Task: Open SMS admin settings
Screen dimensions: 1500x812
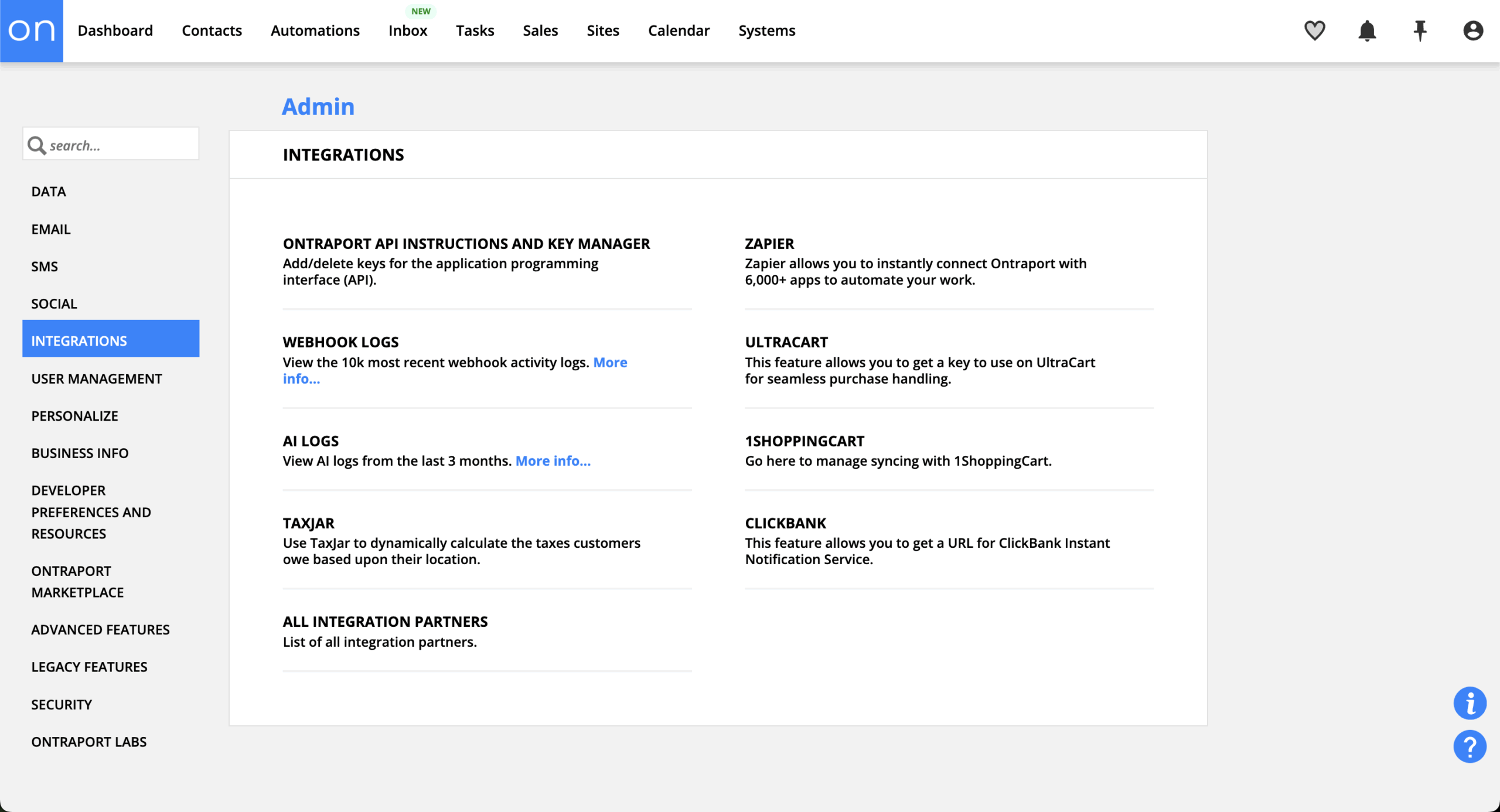Action: [x=45, y=267]
